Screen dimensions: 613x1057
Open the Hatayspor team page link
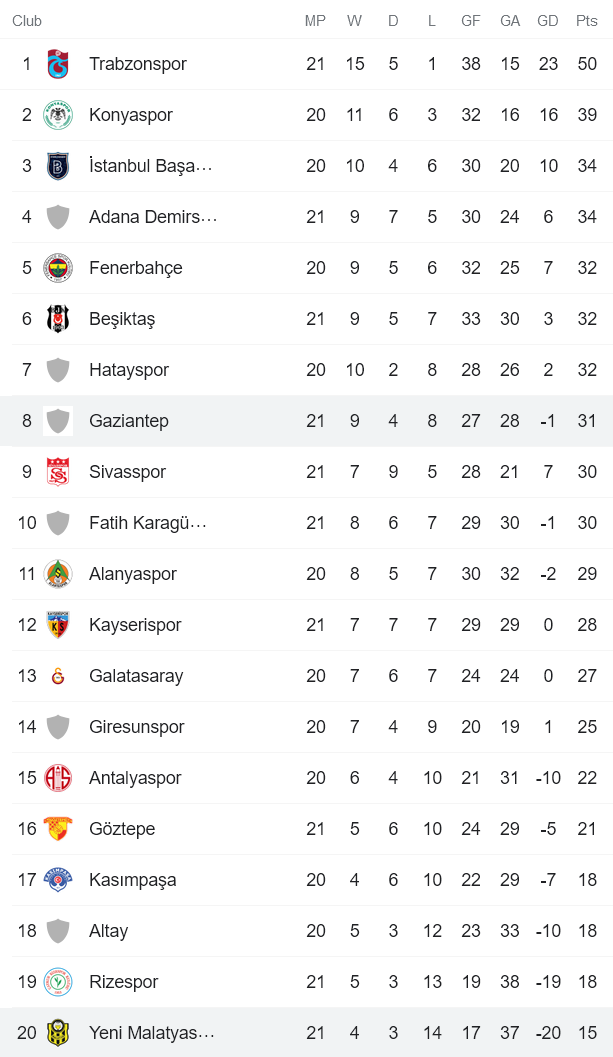(129, 369)
